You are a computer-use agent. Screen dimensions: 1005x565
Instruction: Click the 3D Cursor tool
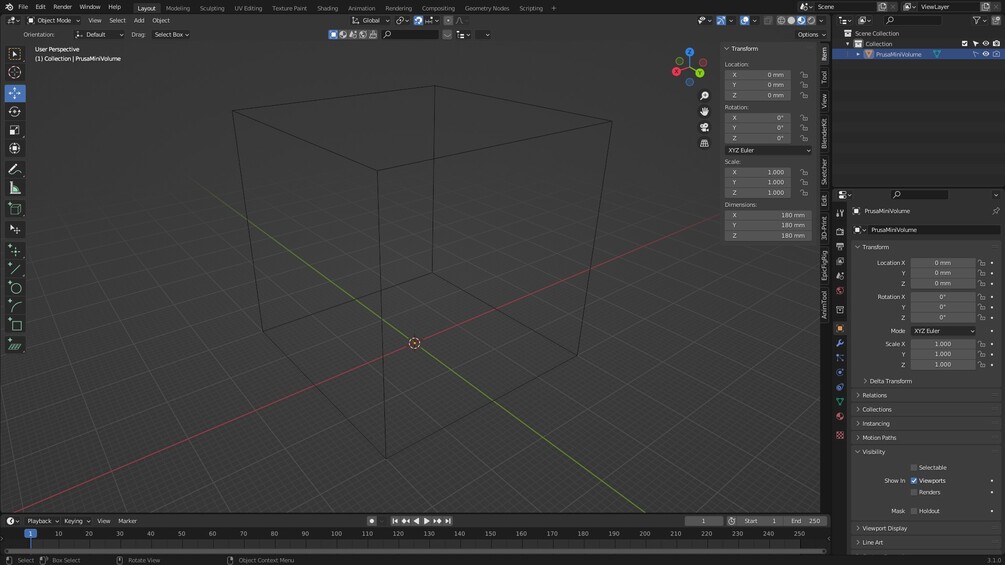pos(15,73)
